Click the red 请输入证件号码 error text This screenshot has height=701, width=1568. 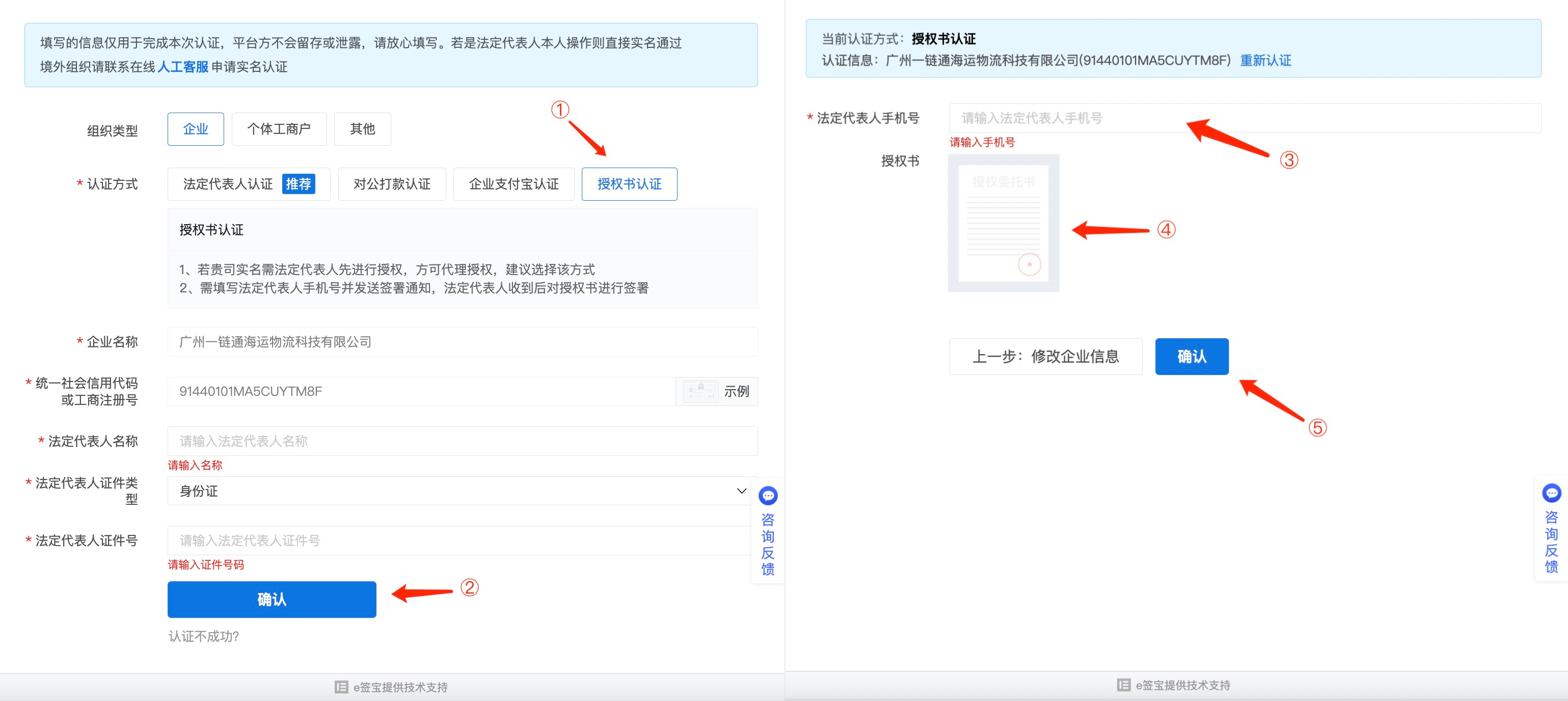tap(206, 564)
